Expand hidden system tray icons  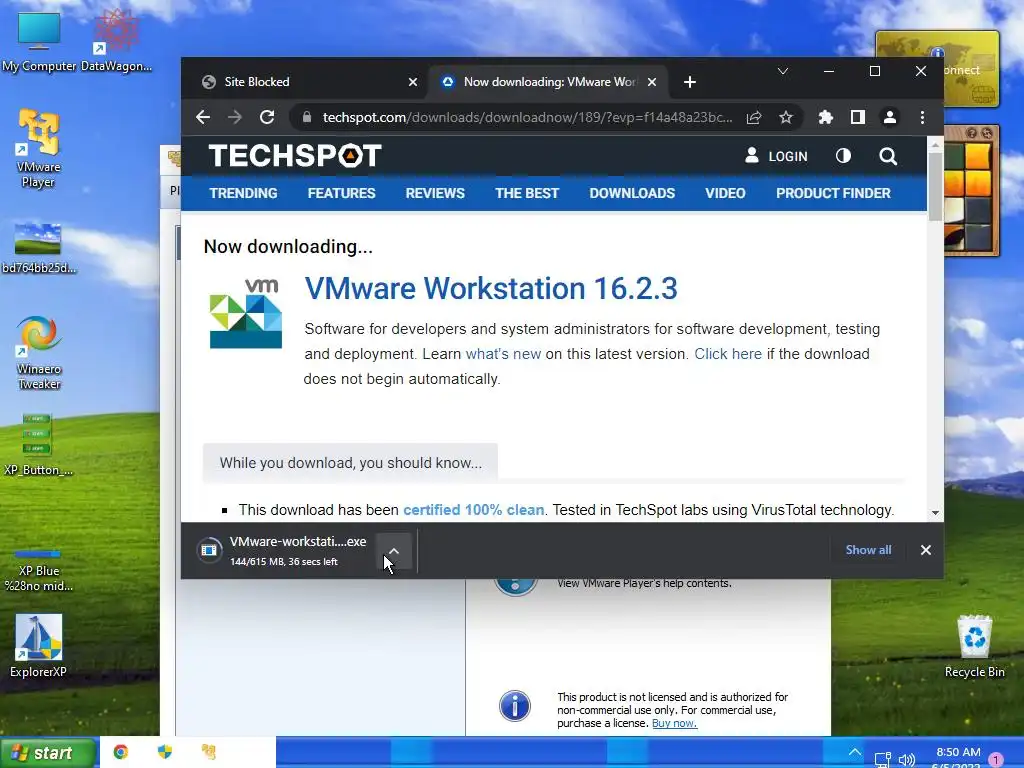point(855,752)
